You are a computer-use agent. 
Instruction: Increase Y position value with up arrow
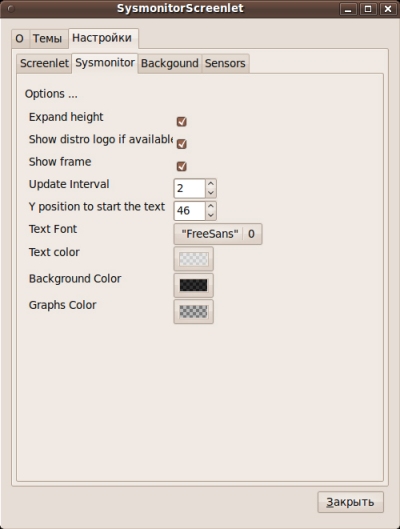(x=211, y=206)
